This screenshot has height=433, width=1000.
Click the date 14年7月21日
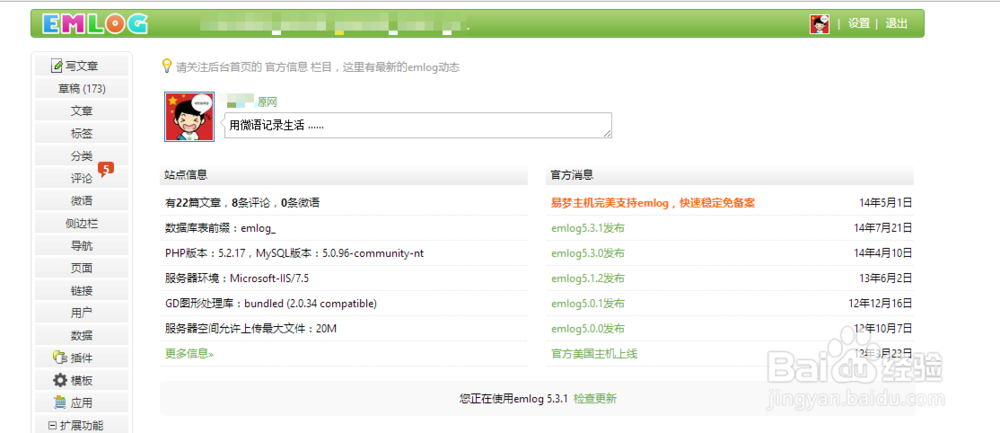(883, 228)
